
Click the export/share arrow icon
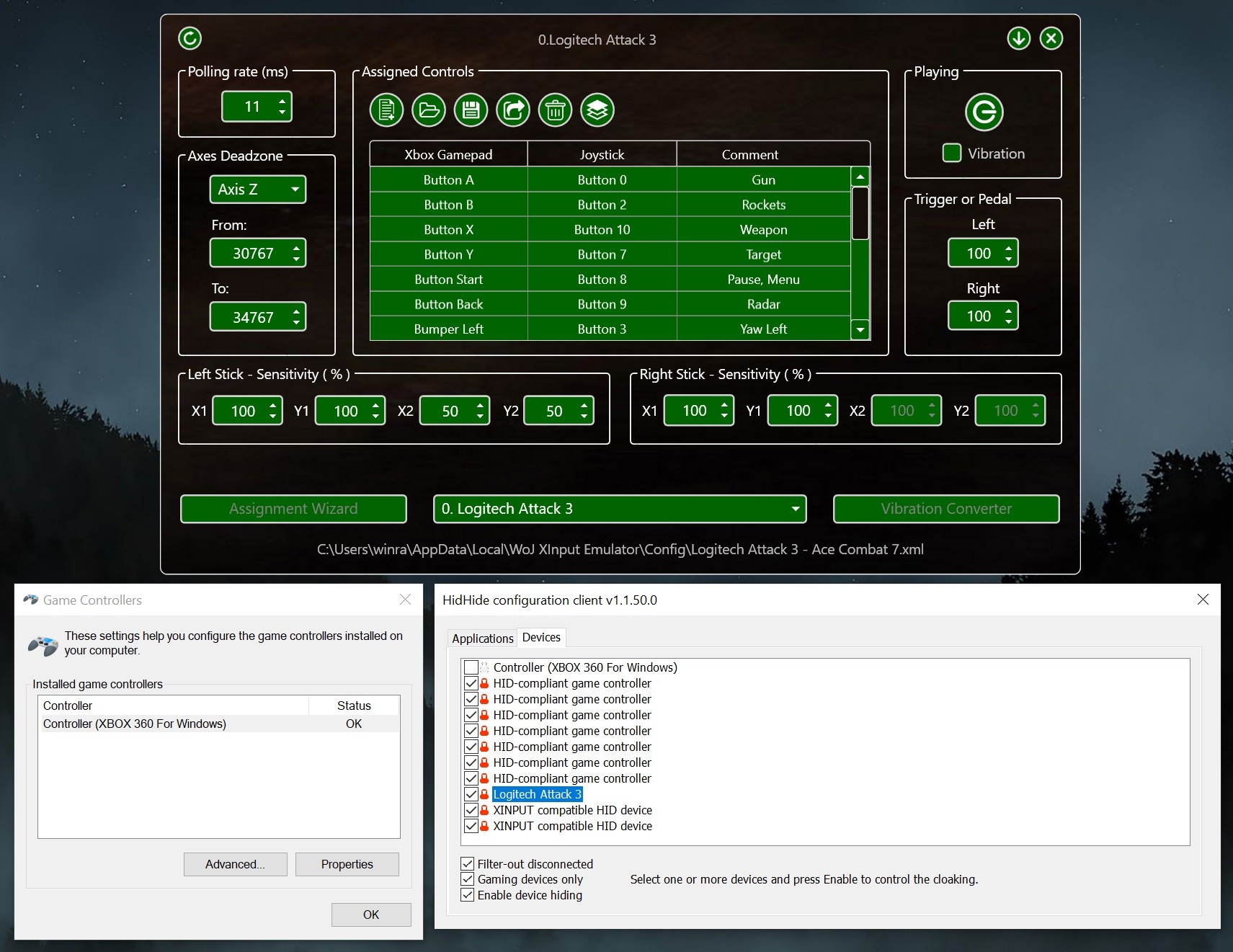[513, 110]
